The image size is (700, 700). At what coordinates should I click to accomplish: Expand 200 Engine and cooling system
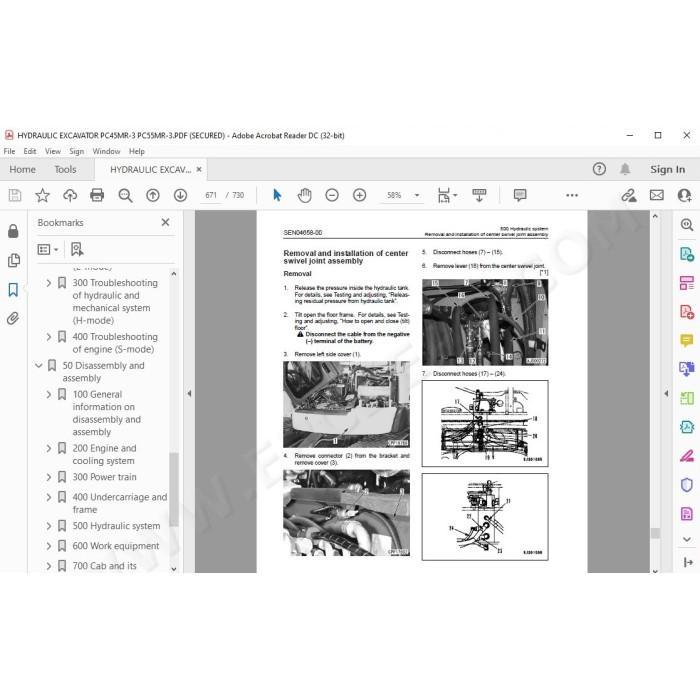(x=49, y=448)
